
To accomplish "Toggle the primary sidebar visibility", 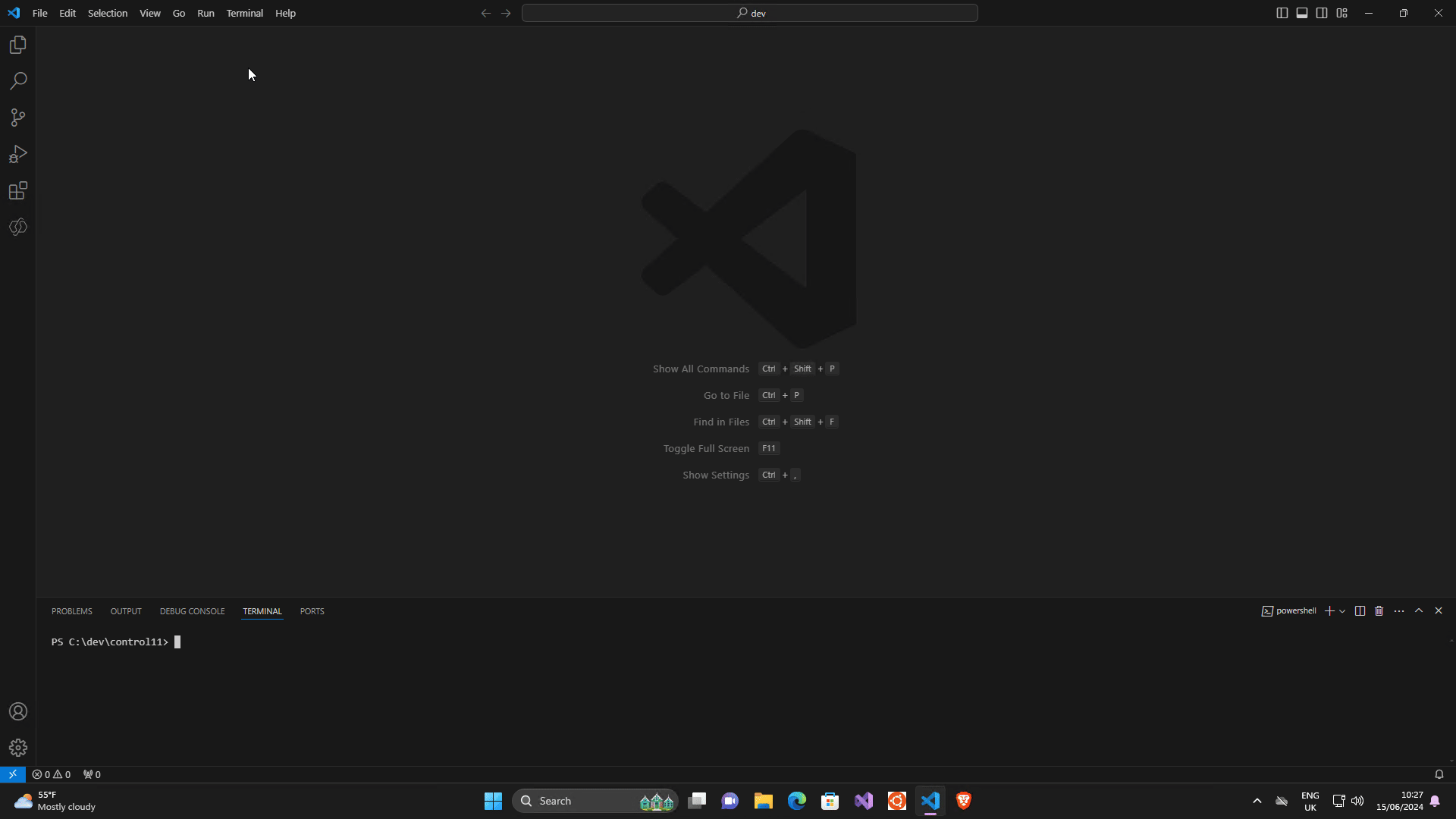I will (x=1282, y=13).
